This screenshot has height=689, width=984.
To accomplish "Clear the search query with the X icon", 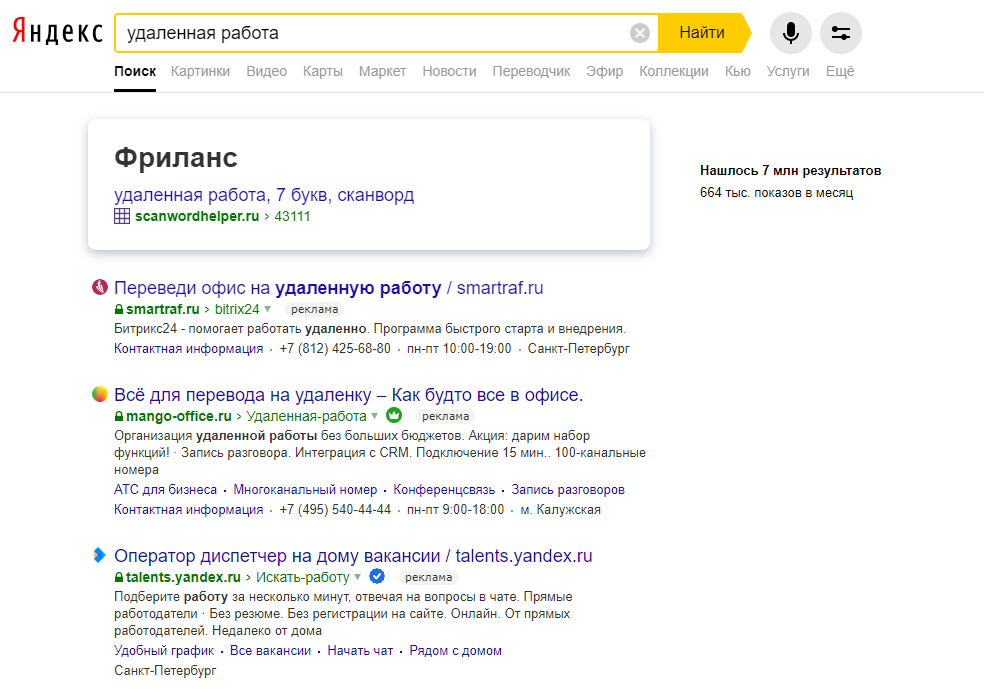I will (639, 33).
